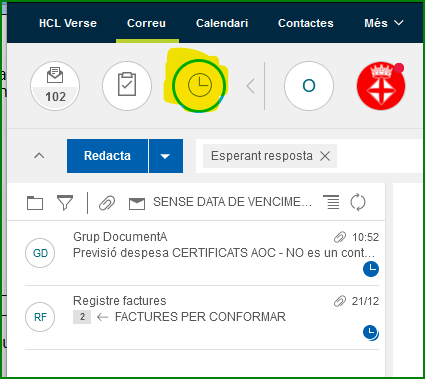425x379 pixels.
Task: Open the folders icon
Action: point(35,203)
